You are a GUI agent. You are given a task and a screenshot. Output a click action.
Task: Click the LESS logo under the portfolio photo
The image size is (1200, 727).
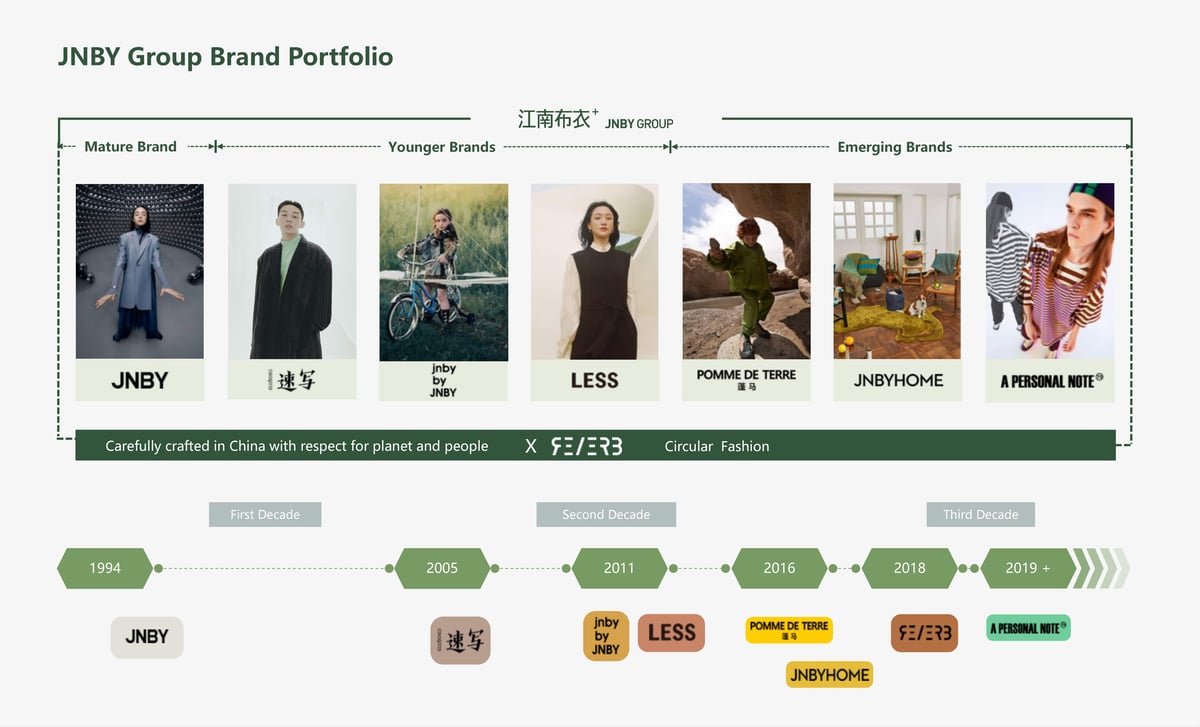point(595,380)
